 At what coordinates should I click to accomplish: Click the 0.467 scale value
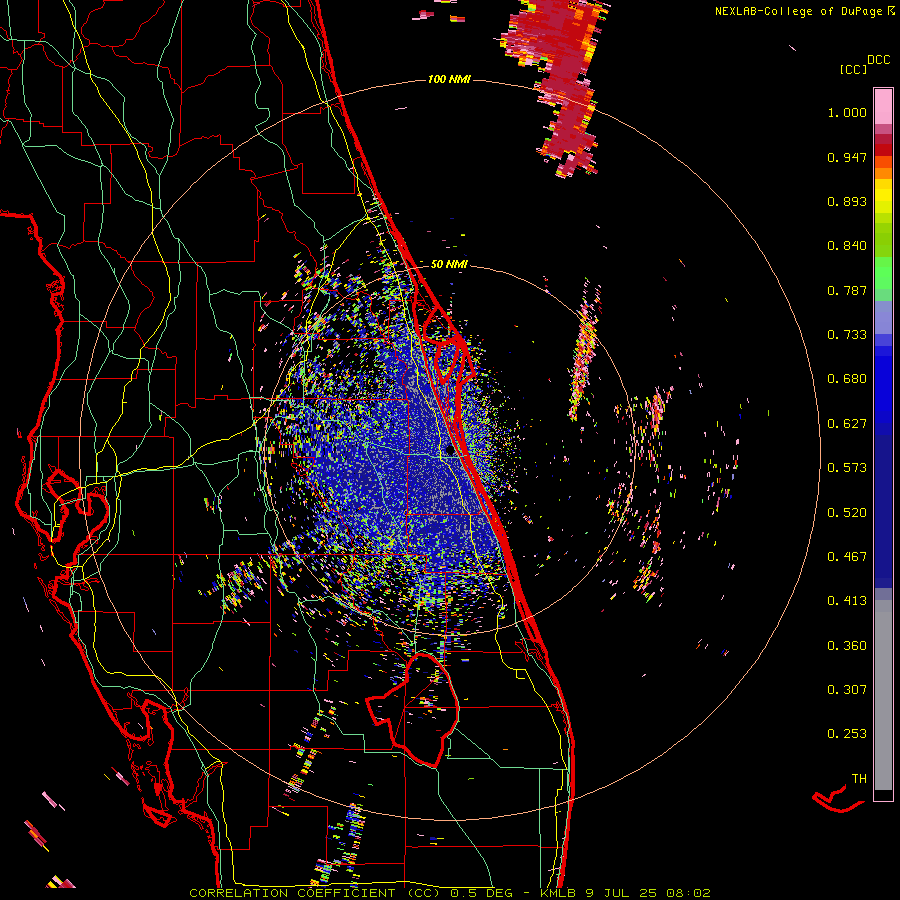(x=847, y=557)
